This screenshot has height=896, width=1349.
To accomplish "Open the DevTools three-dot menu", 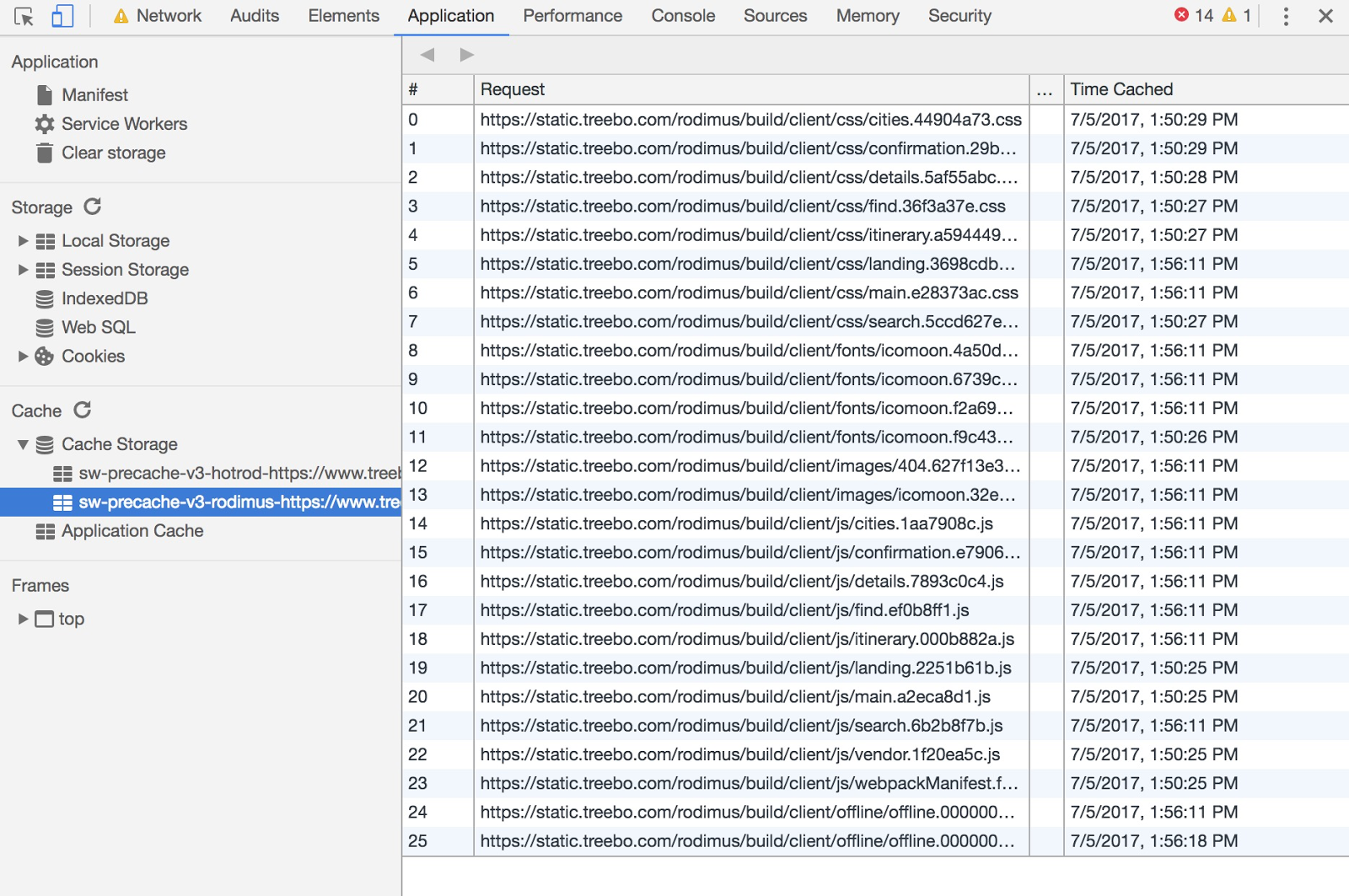I will [x=1286, y=16].
